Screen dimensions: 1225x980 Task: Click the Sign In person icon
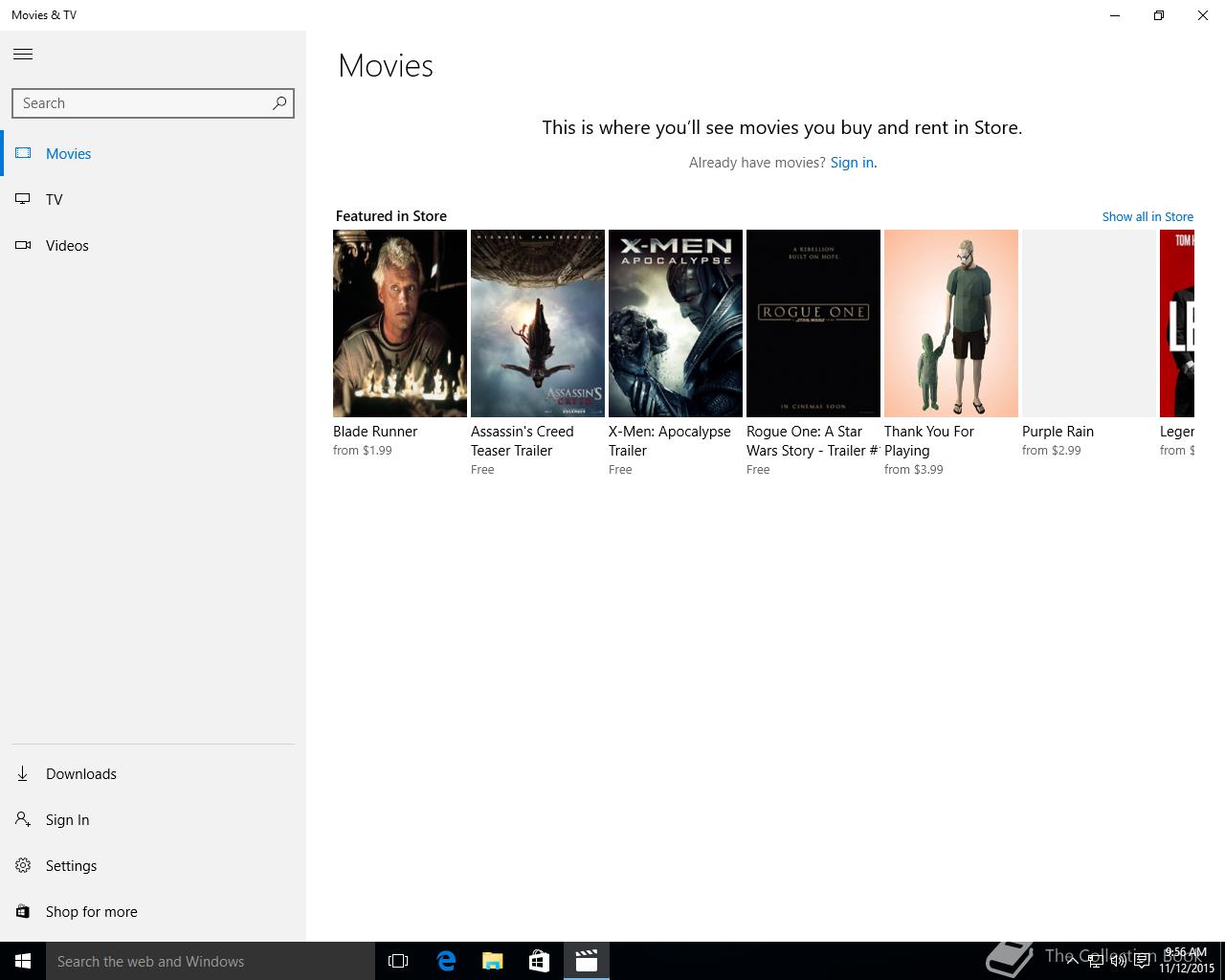click(23, 819)
